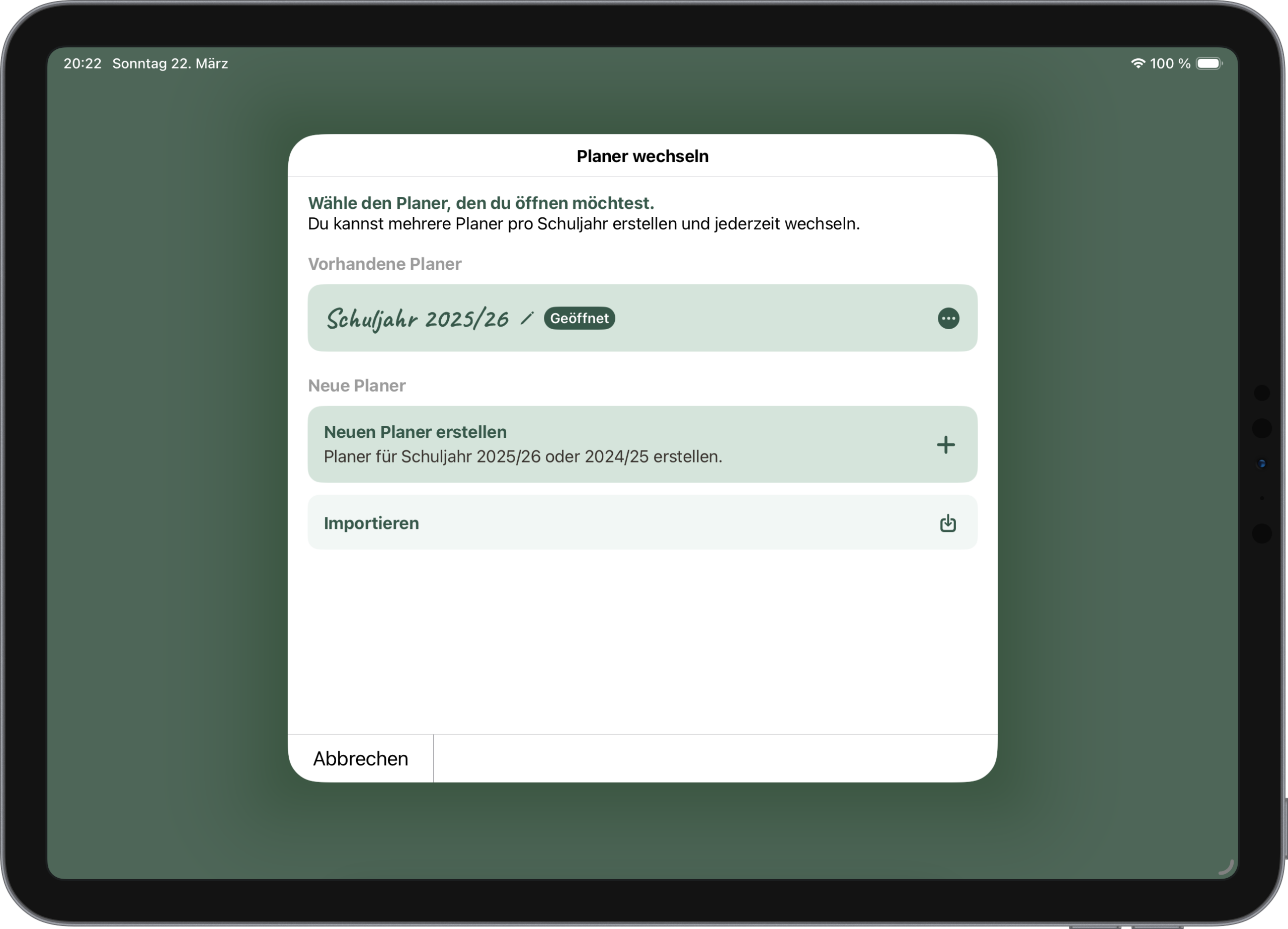This screenshot has width=1288, height=929.
Task: Select the Schuljahr 2025/26 planner name
Action: [x=417, y=319]
